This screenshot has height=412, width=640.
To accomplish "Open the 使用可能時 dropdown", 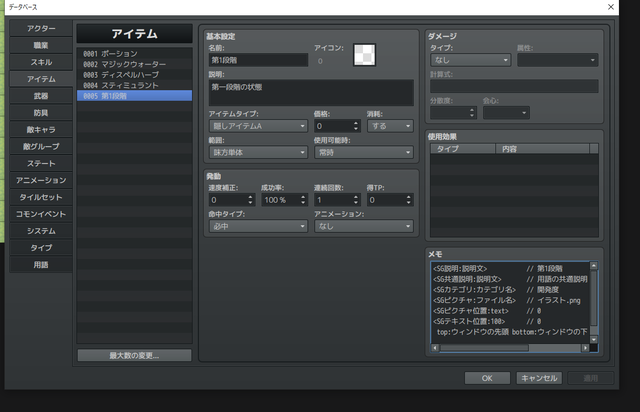I will 364,152.
